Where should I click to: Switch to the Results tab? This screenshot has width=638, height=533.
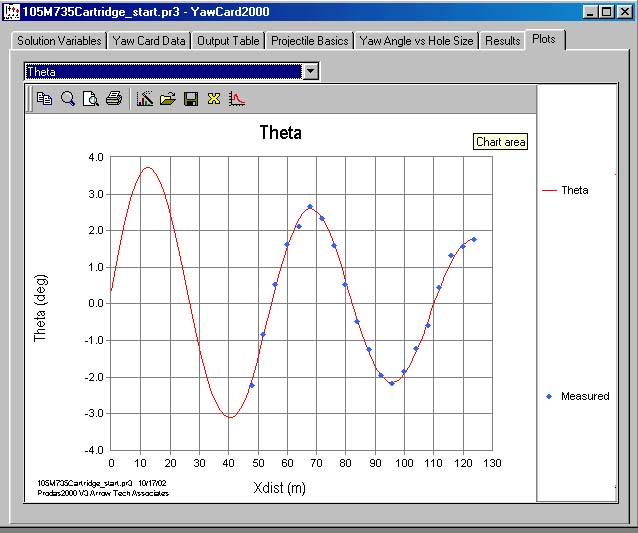(x=502, y=41)
